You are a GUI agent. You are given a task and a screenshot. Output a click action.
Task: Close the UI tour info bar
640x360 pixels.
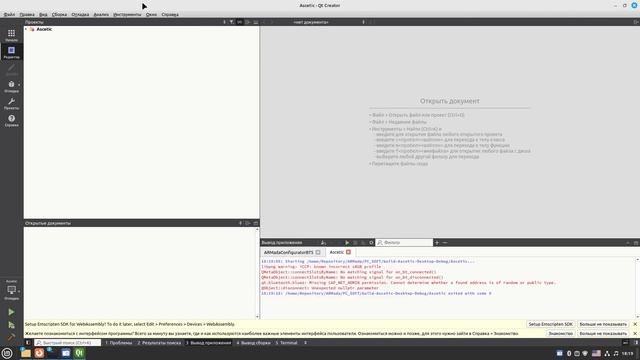(635, 333)
